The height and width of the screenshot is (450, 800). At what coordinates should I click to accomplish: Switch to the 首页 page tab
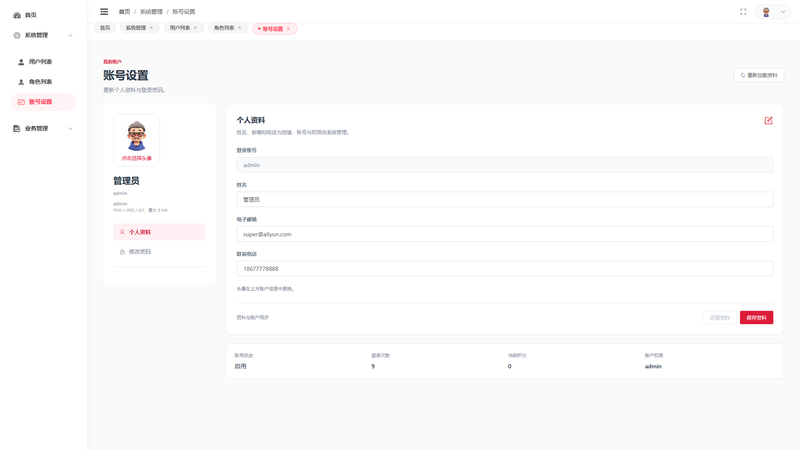point(105,28)
